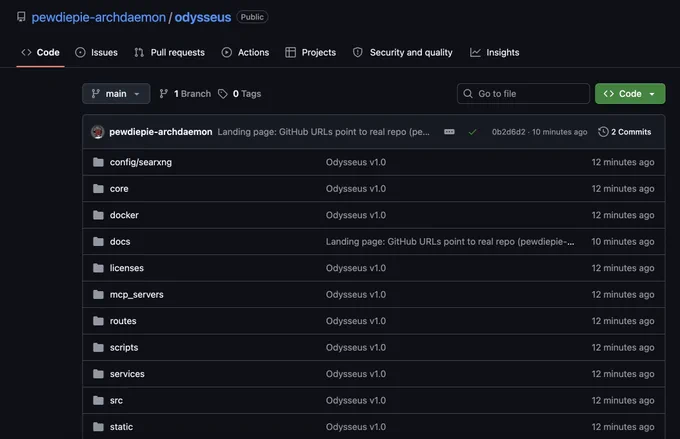
Task: Expand the commit message ellipsis button
Action: coord(449,132)
